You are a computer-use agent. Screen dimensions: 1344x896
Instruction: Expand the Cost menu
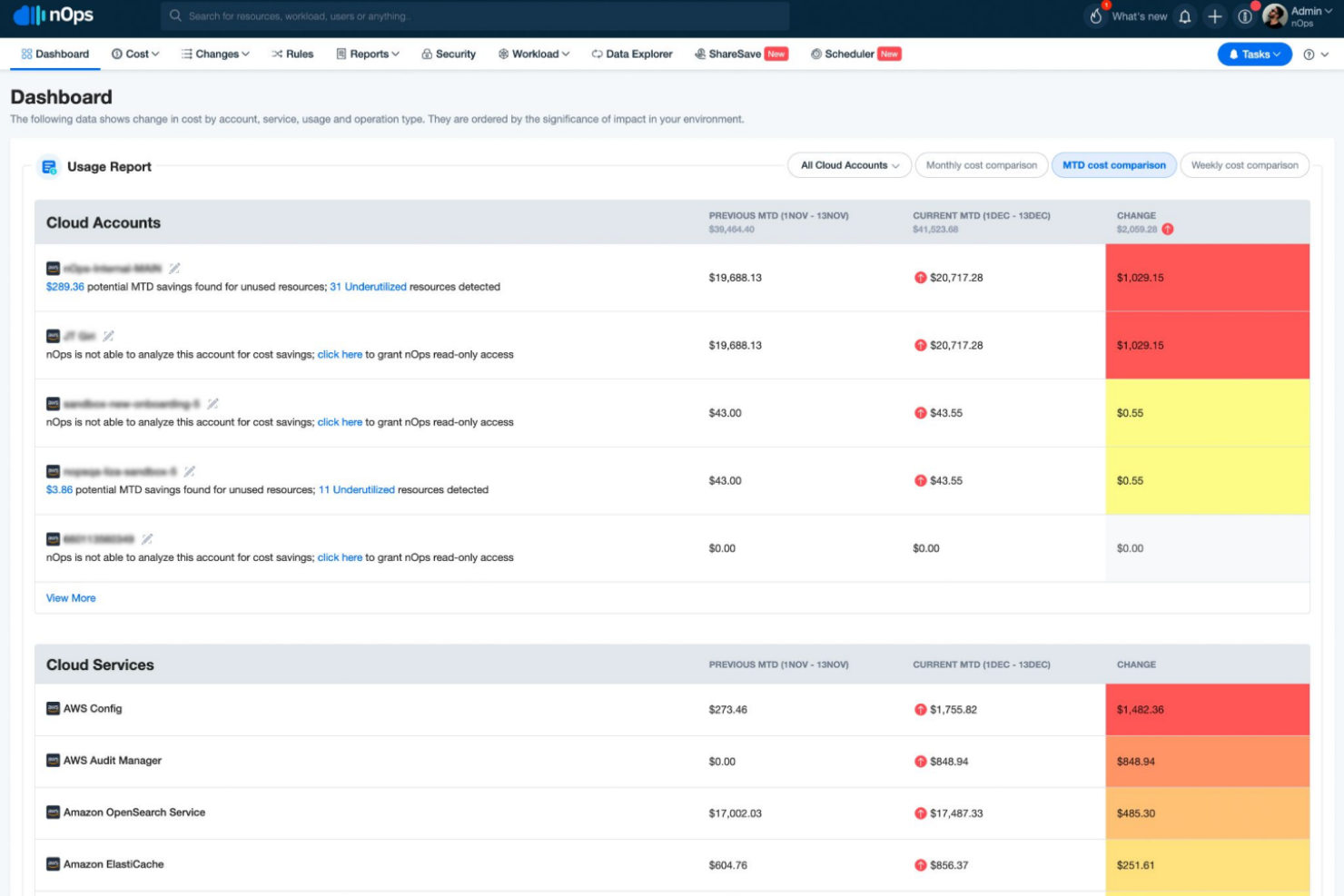[x=134, y=54]
